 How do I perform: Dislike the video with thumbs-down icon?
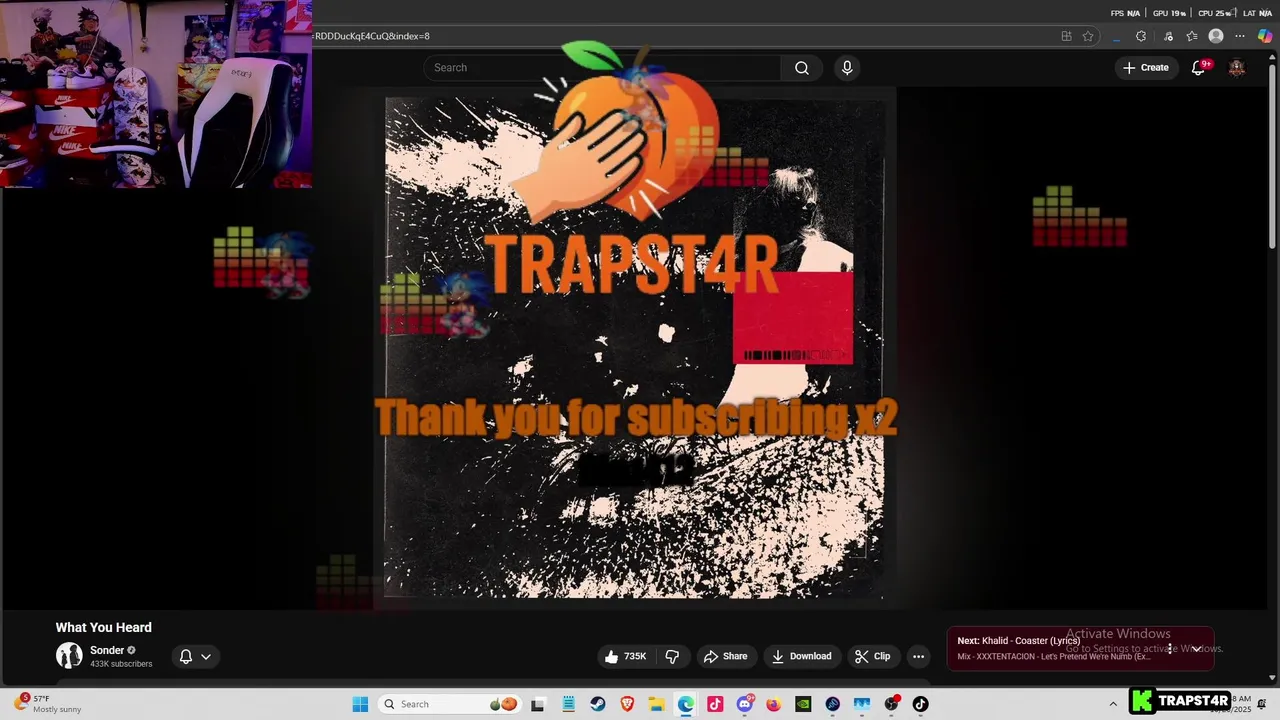click(x=672, y=656)
